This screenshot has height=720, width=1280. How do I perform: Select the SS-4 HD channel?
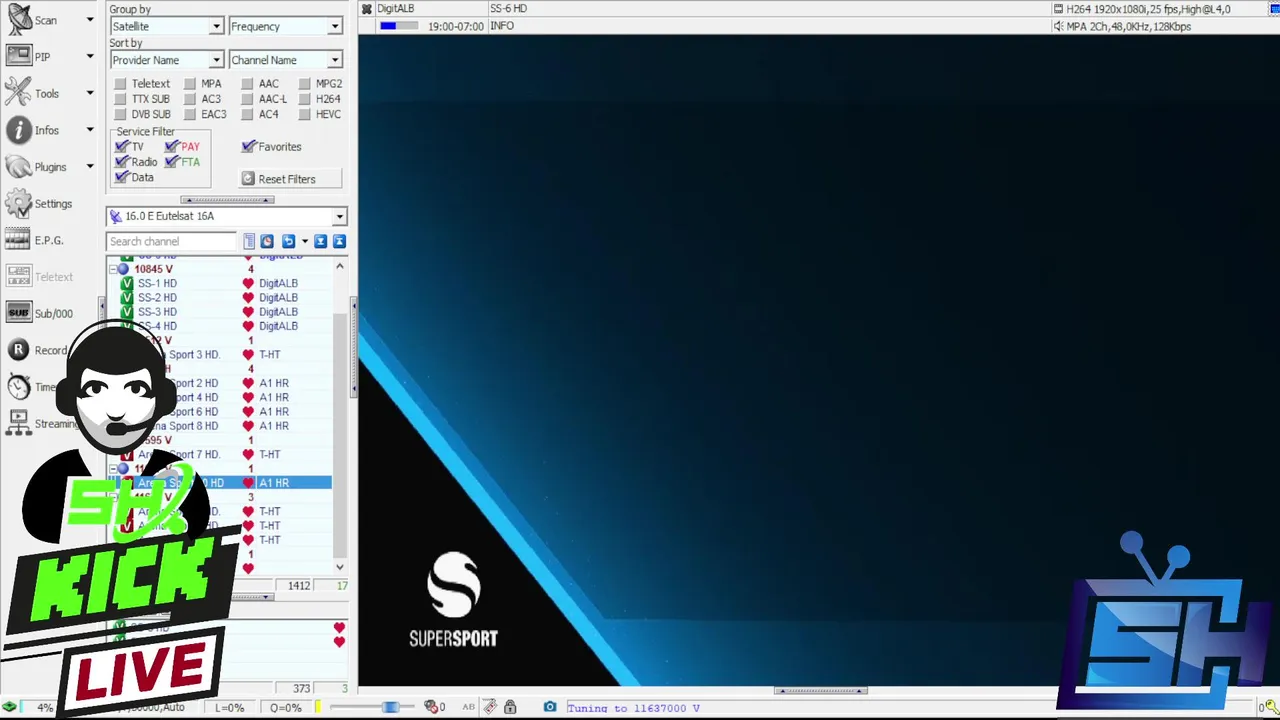(x=157, y=326)
